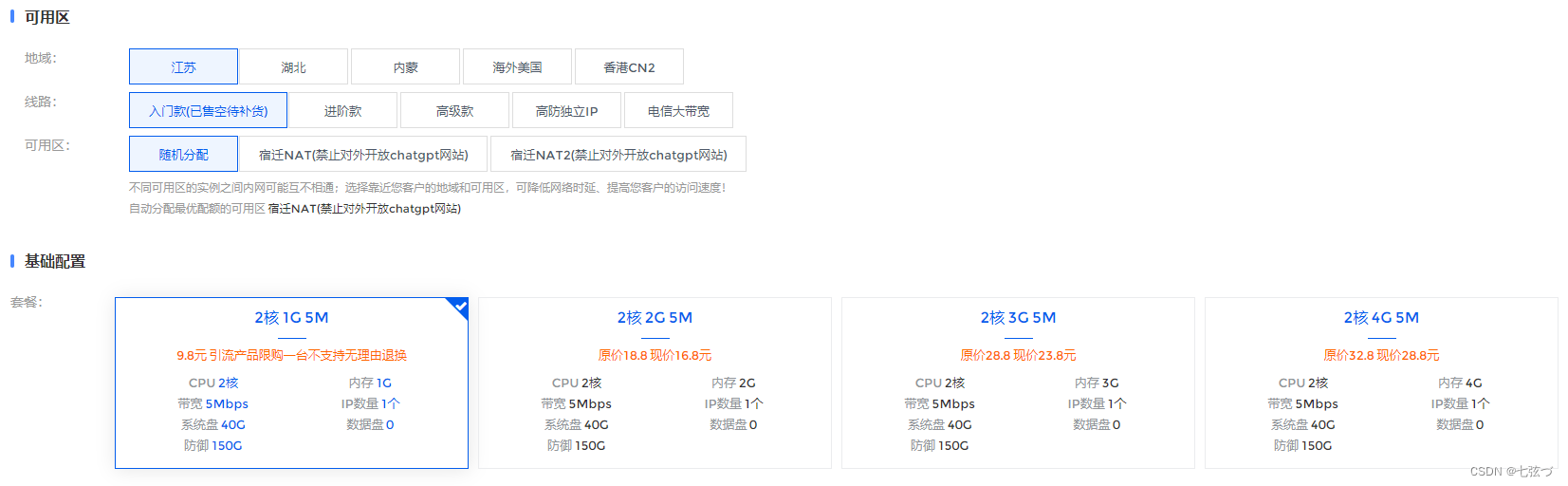
Task: Select the 湖北 region option
Action: [x=293, y=66]
